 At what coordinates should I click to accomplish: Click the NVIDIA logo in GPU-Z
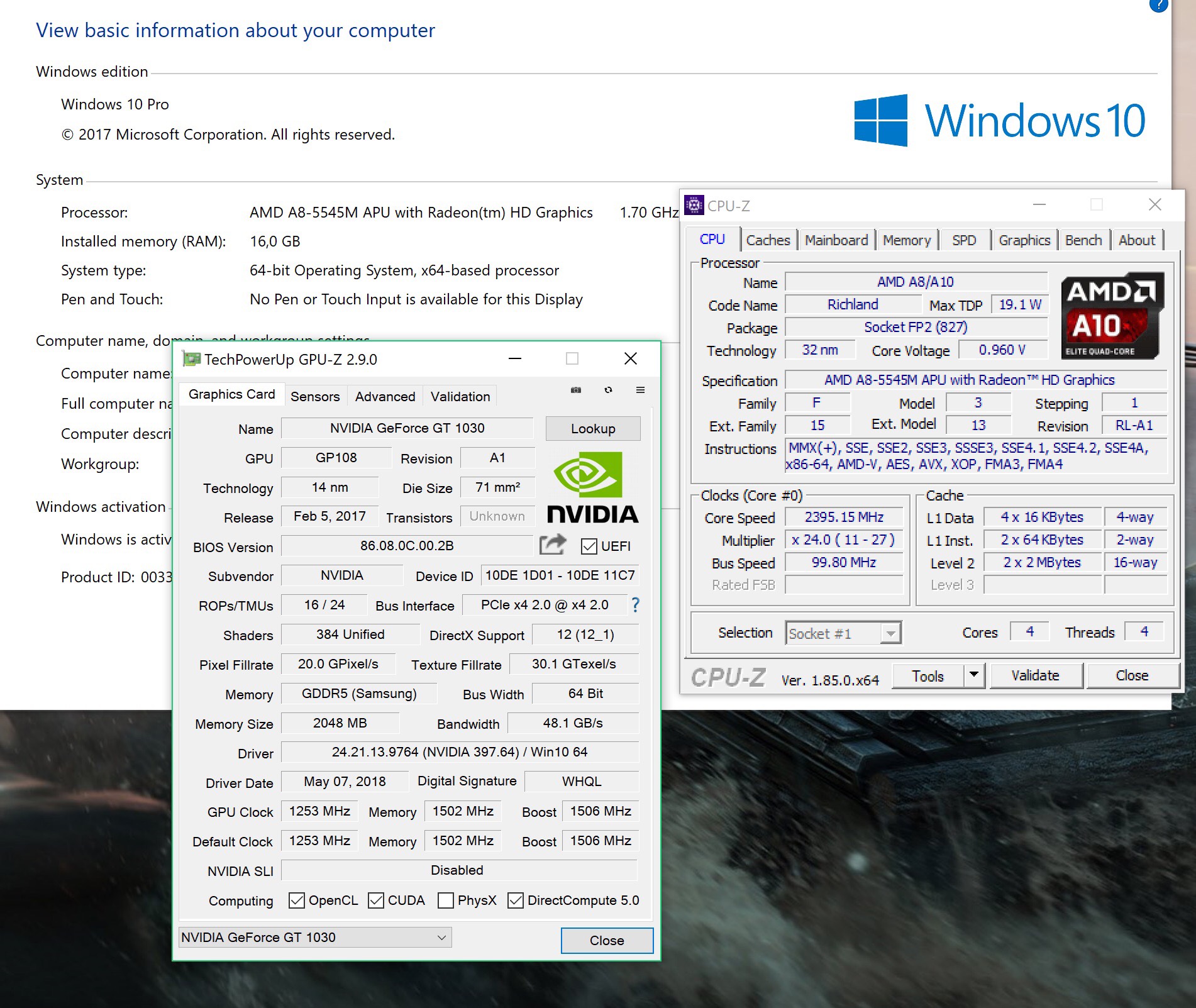[592, 488]
